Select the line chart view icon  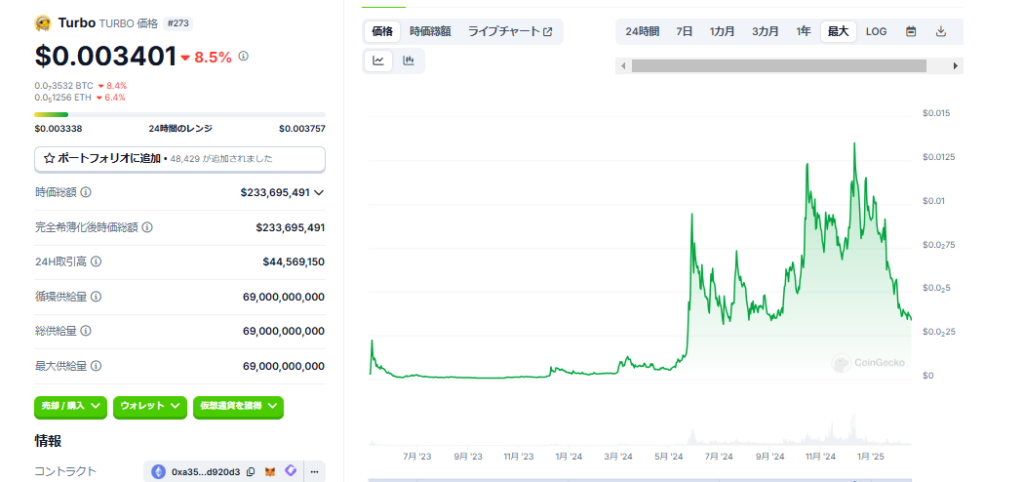[x=379, y=61]
